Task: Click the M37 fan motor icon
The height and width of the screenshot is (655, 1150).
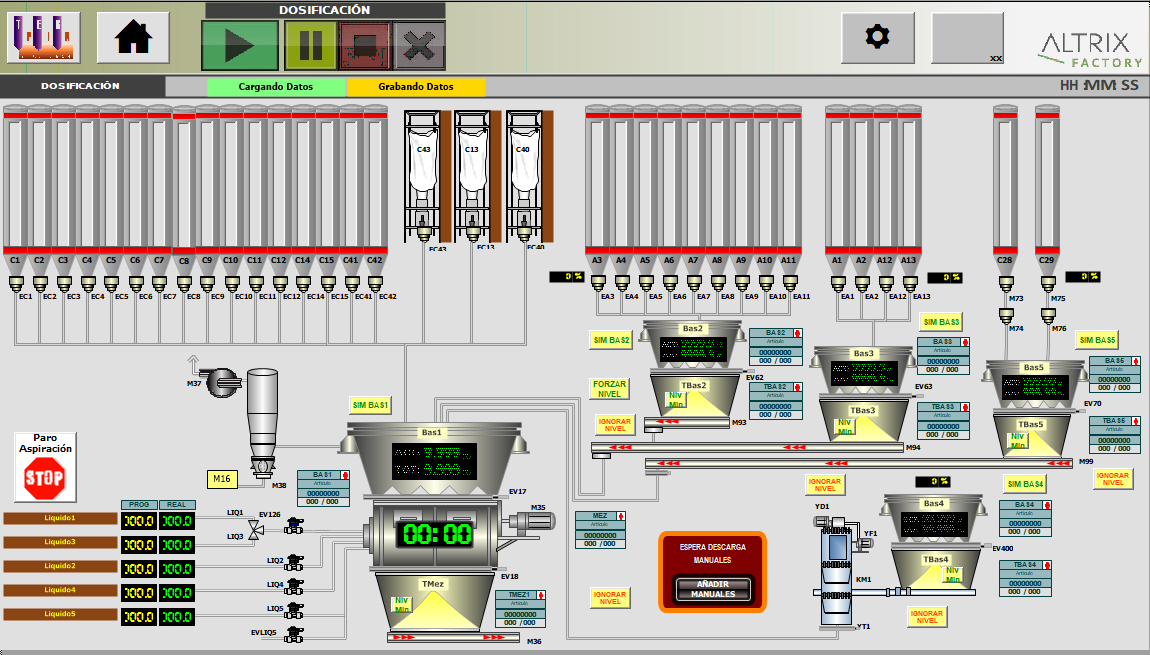Action: [x=222, y=381]
